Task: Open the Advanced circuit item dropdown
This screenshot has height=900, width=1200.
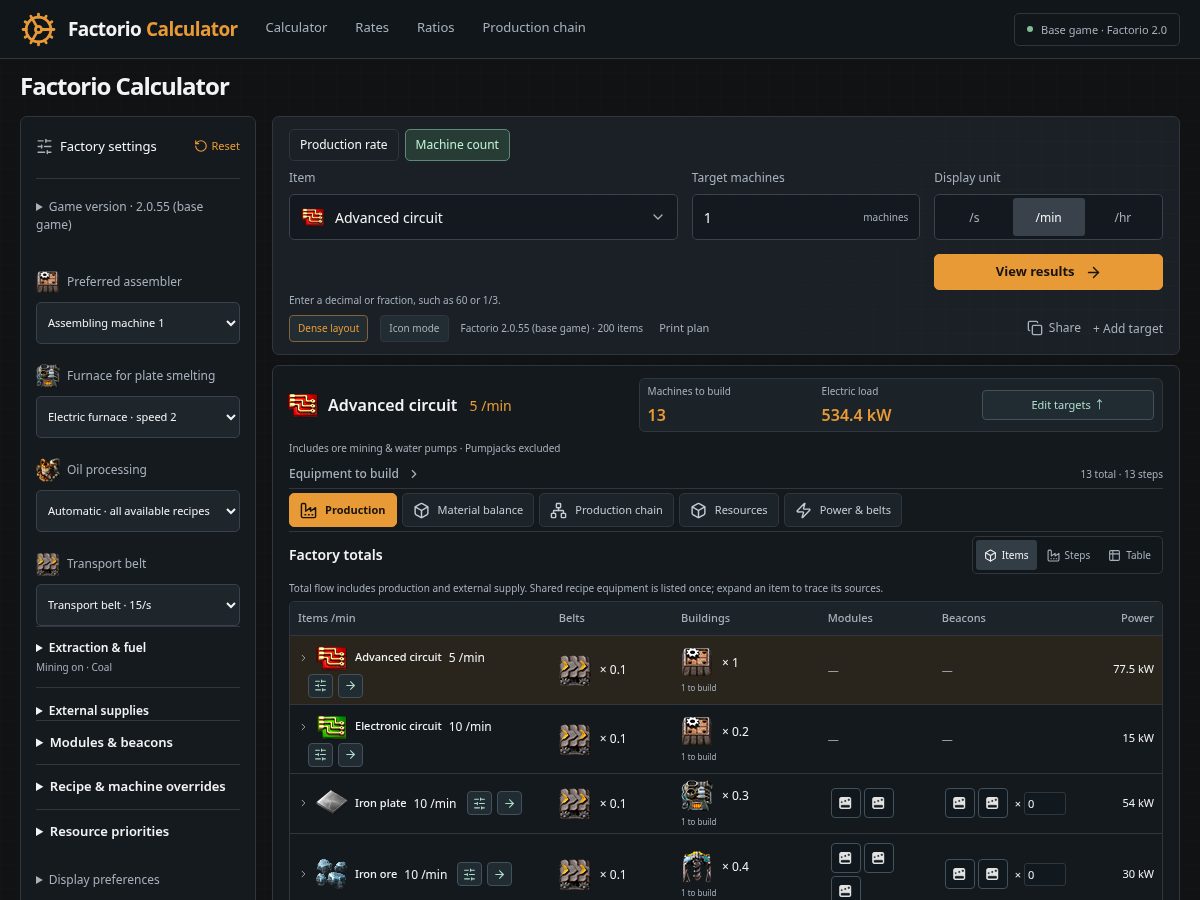Action: coord(483,217)
